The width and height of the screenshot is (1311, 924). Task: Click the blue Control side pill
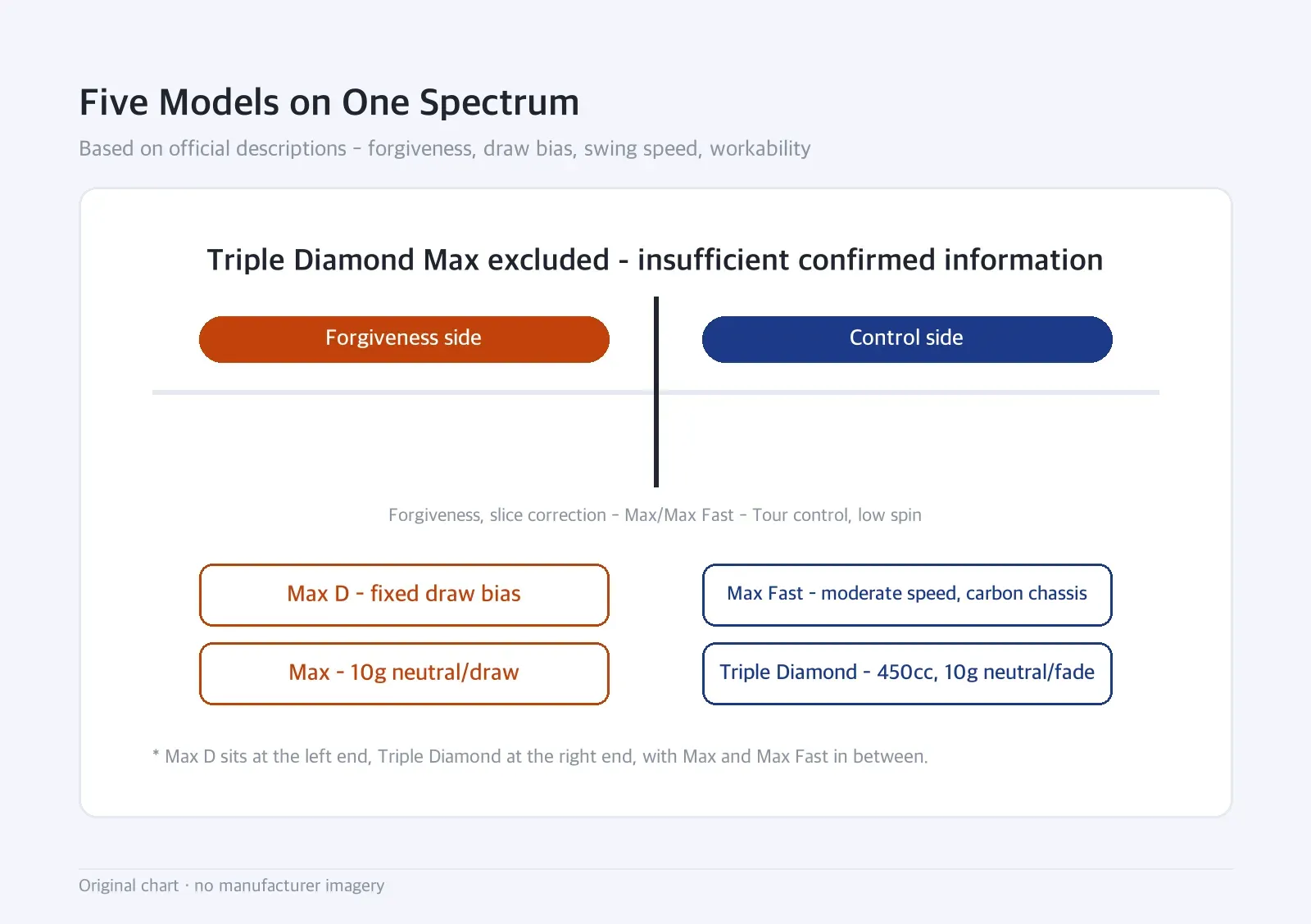(x=907, y=339)
